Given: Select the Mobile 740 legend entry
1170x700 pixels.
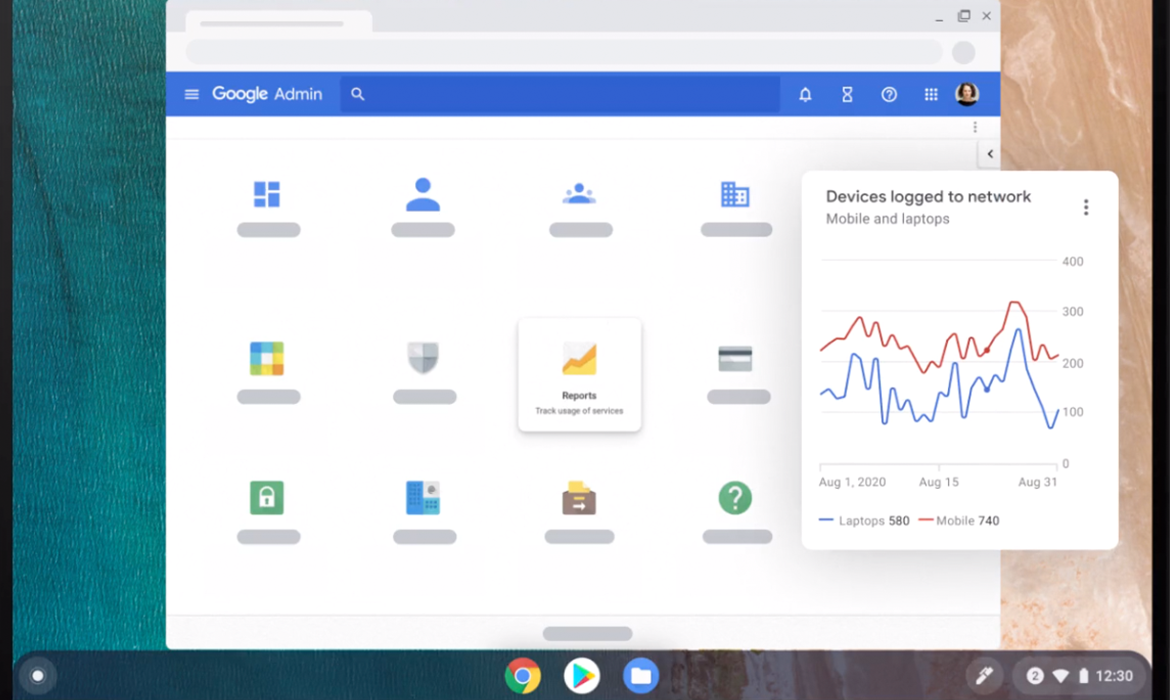Looking at the screenshot, I should [959, 521].
